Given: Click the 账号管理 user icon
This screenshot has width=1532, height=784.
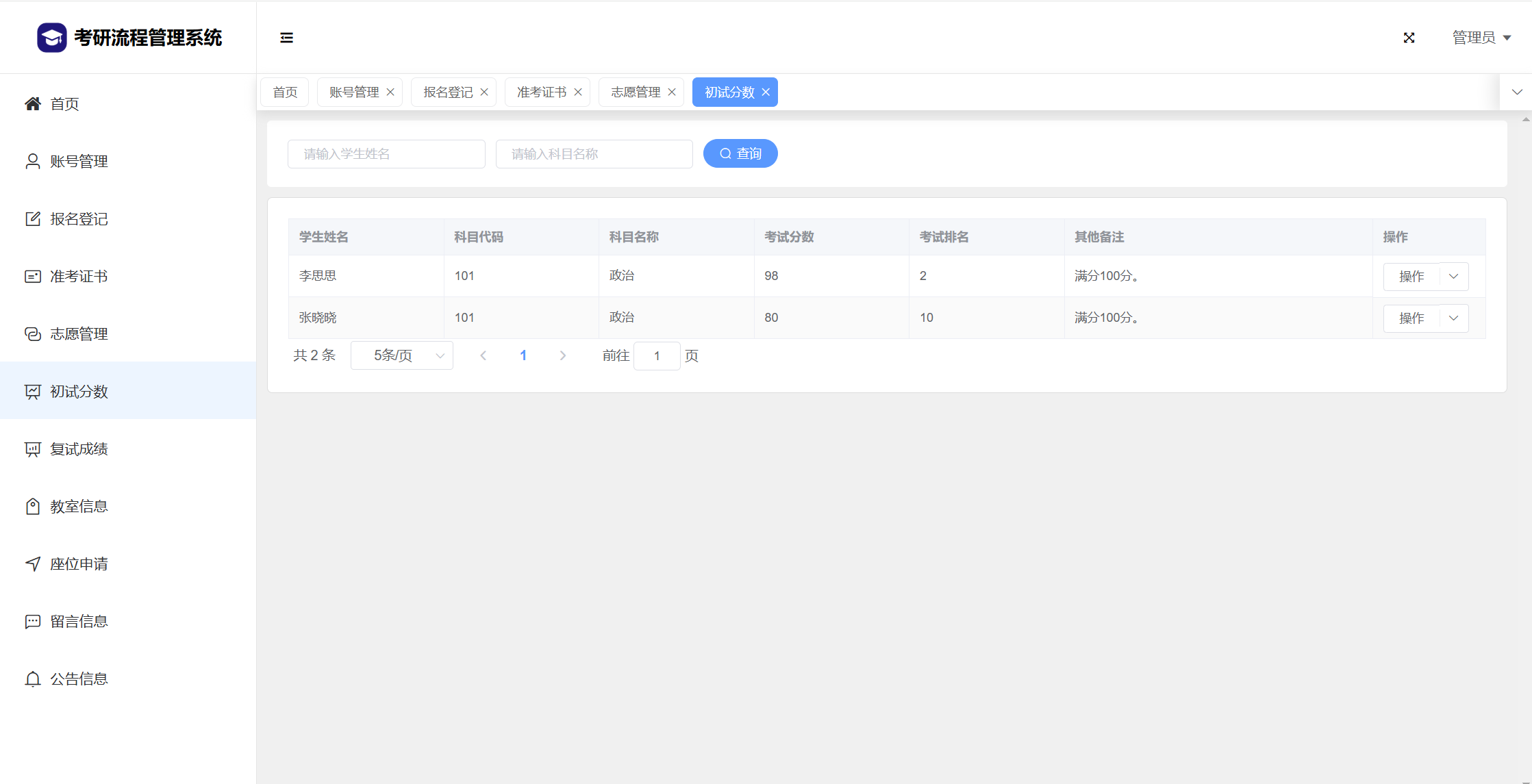Looking at the screenshot, I should tap(32, 162).
